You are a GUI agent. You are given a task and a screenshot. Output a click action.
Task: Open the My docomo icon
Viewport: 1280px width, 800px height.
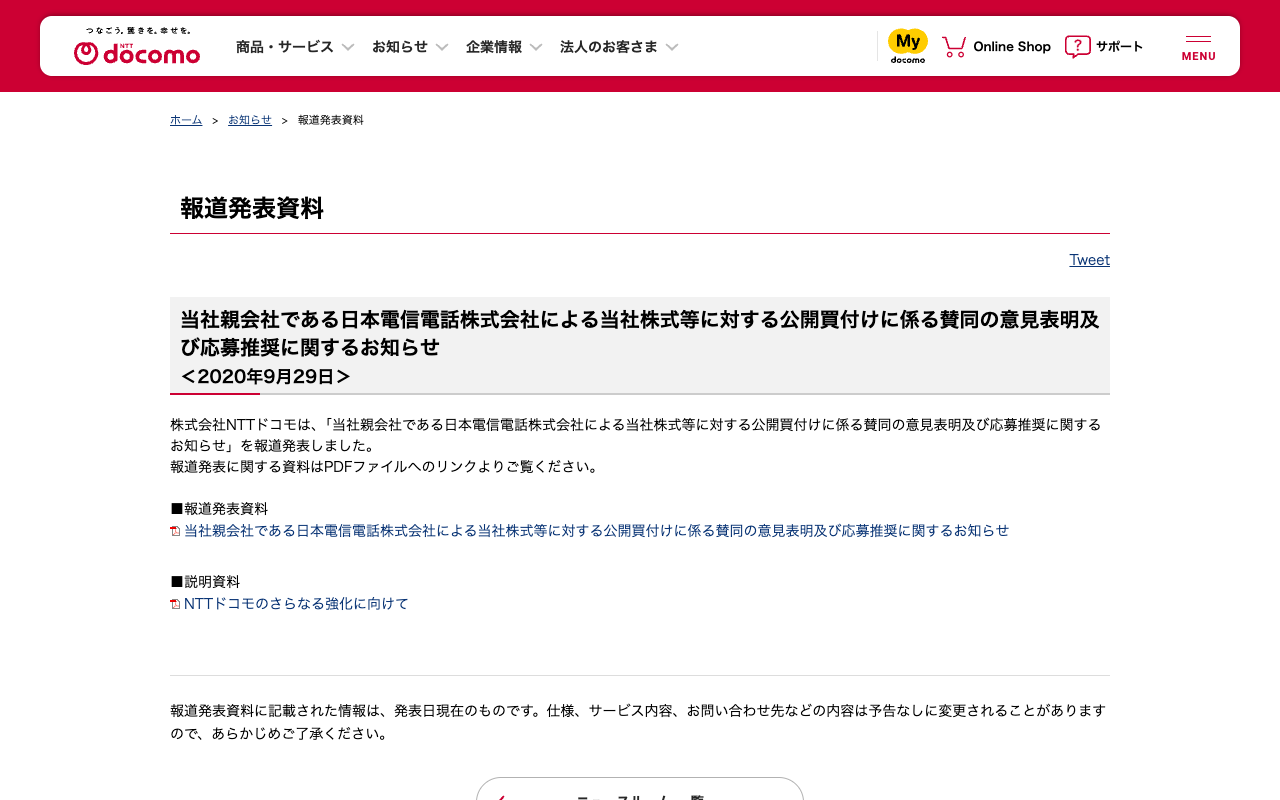908,46
